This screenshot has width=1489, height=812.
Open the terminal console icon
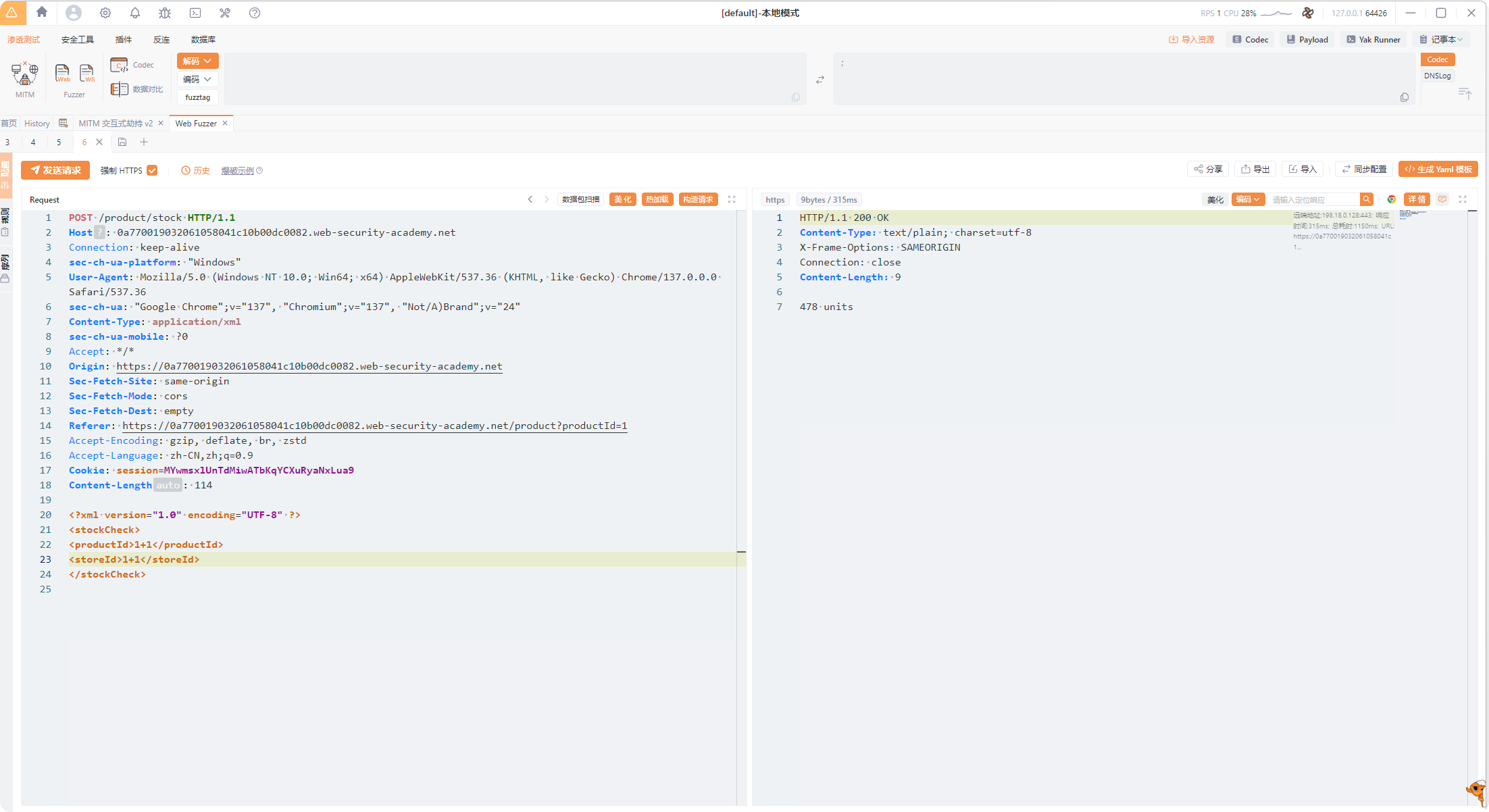195,13
